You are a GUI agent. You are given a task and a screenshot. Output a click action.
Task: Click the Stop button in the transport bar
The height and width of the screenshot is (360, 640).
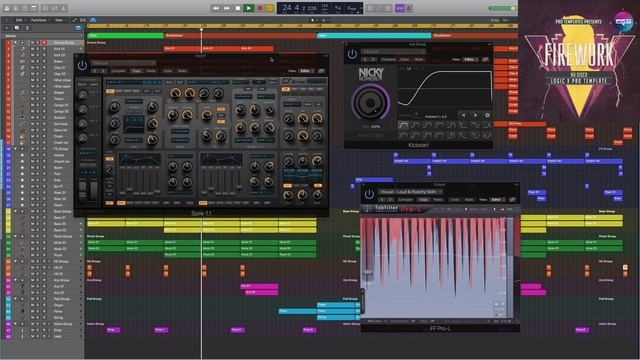[x=238, y=8]
